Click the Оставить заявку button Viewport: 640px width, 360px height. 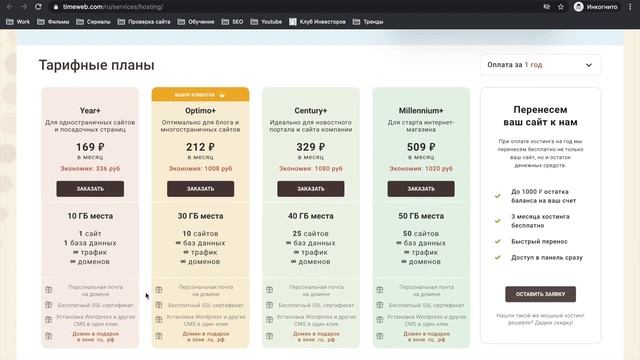[540, 294]
